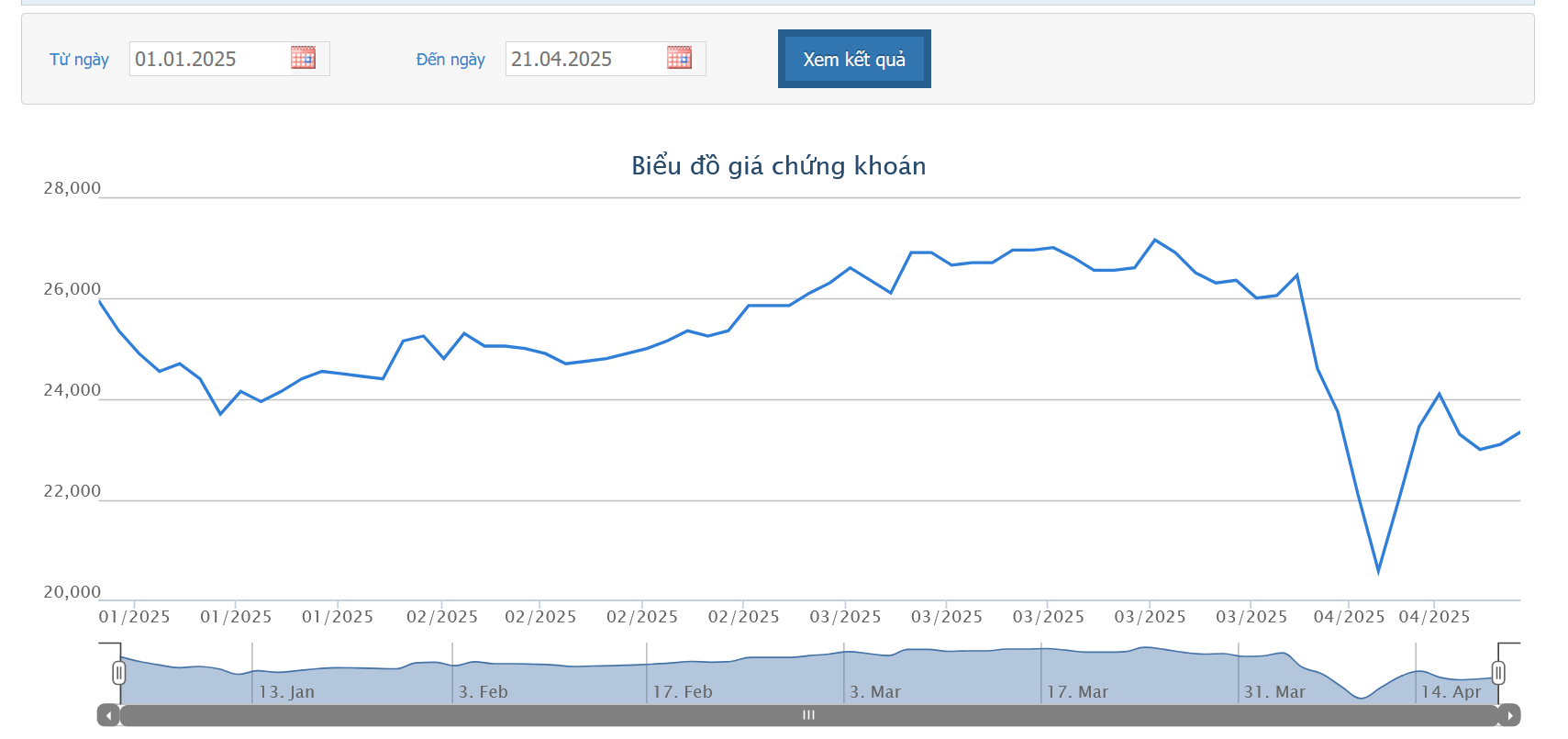
Task: Grab the left range handle of the navigator
Action: coord(119,673)
